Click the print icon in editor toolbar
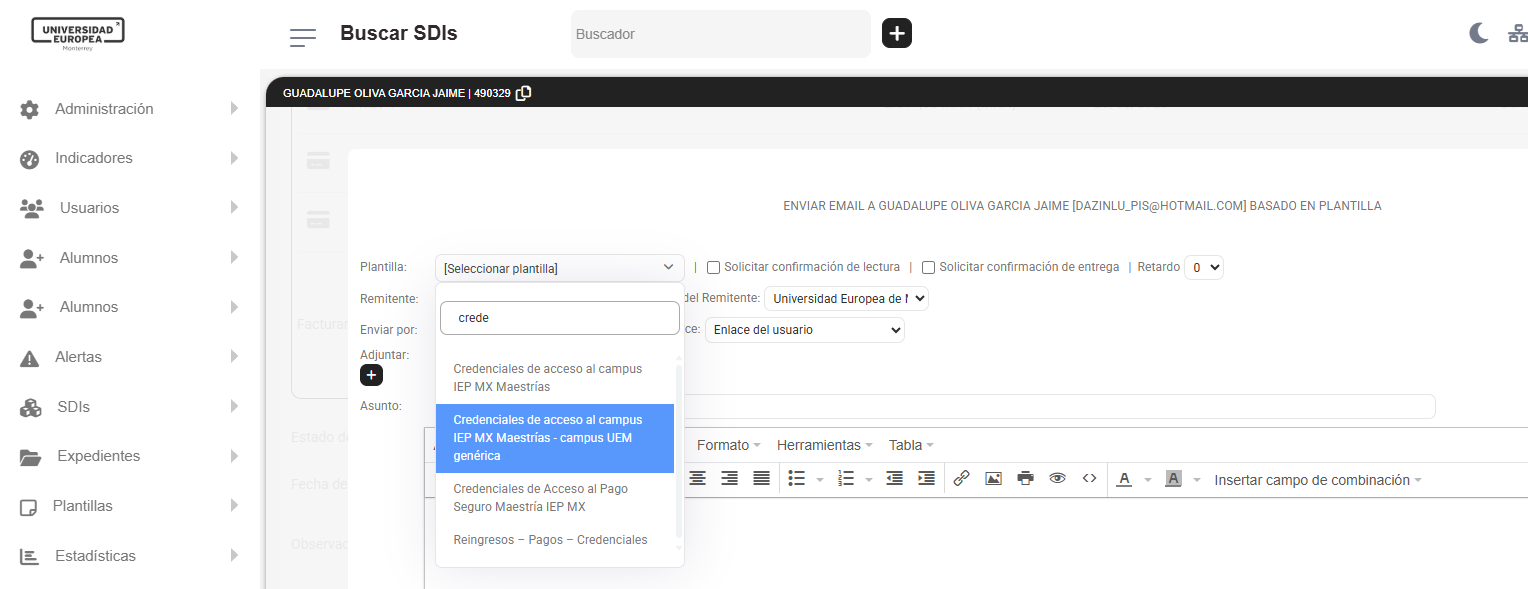The image size is (1528, 589). pos(1025,479)
